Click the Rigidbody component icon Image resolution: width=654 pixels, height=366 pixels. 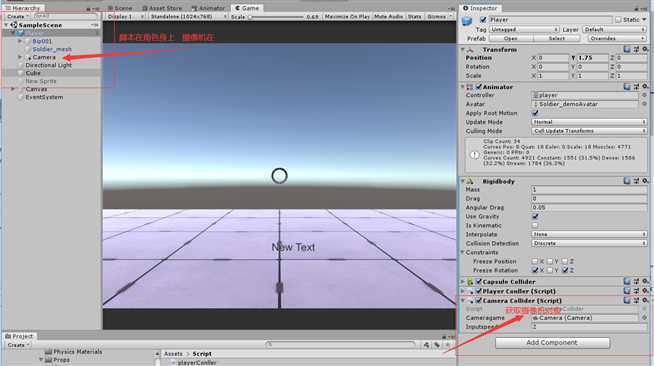pos(470,181)
